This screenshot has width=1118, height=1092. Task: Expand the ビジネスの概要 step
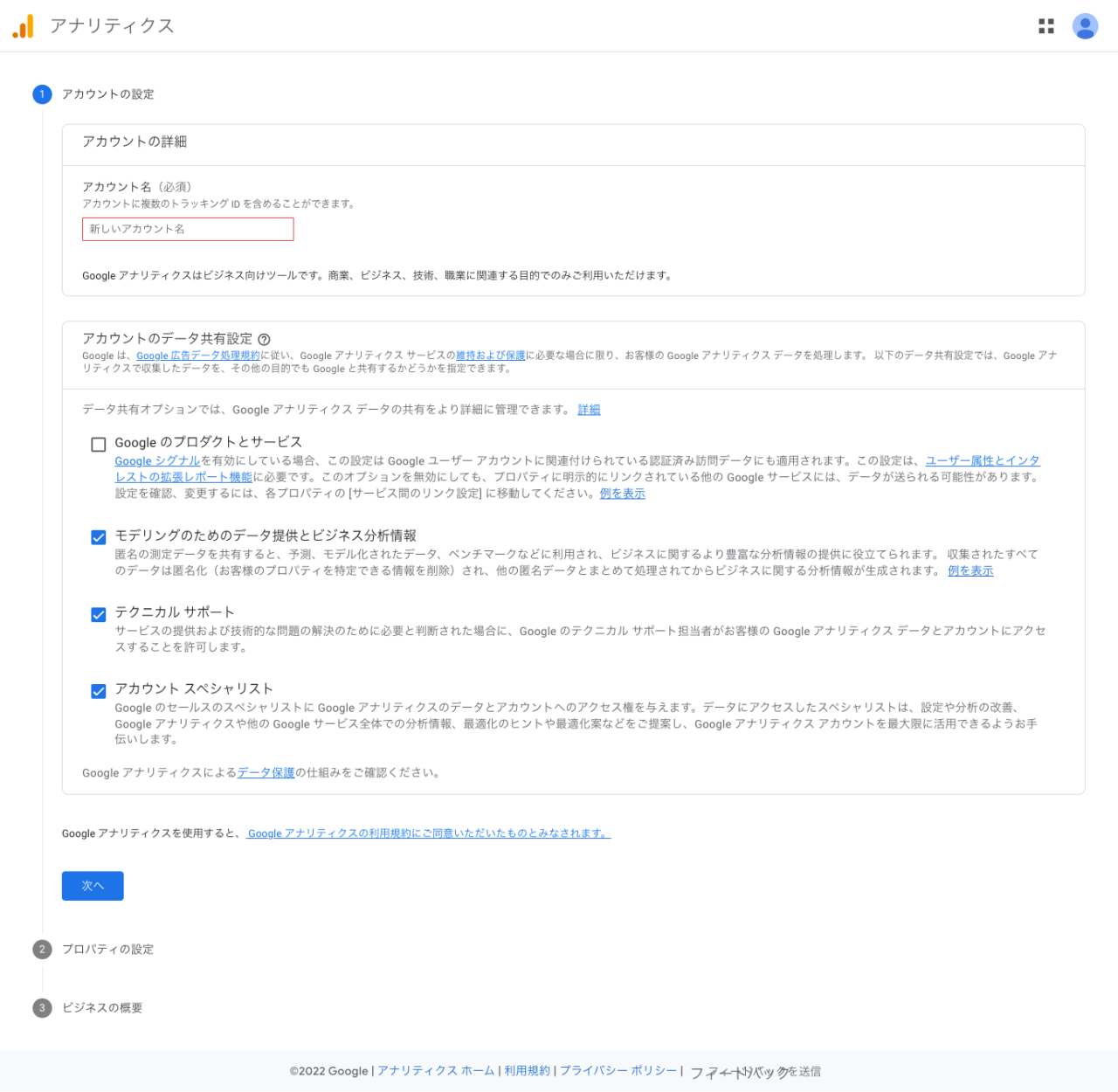point(102,1008)
